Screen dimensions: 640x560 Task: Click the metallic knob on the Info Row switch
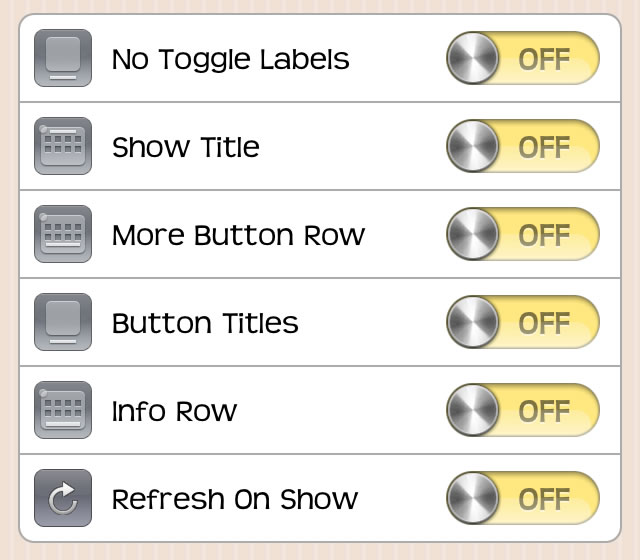point(473,410)
